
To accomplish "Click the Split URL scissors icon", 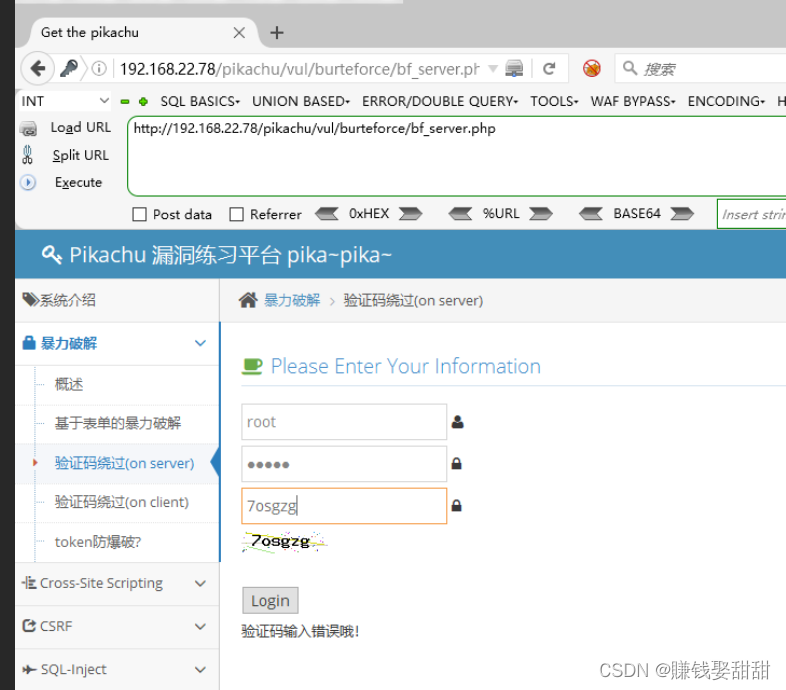I will pos(28,155).
